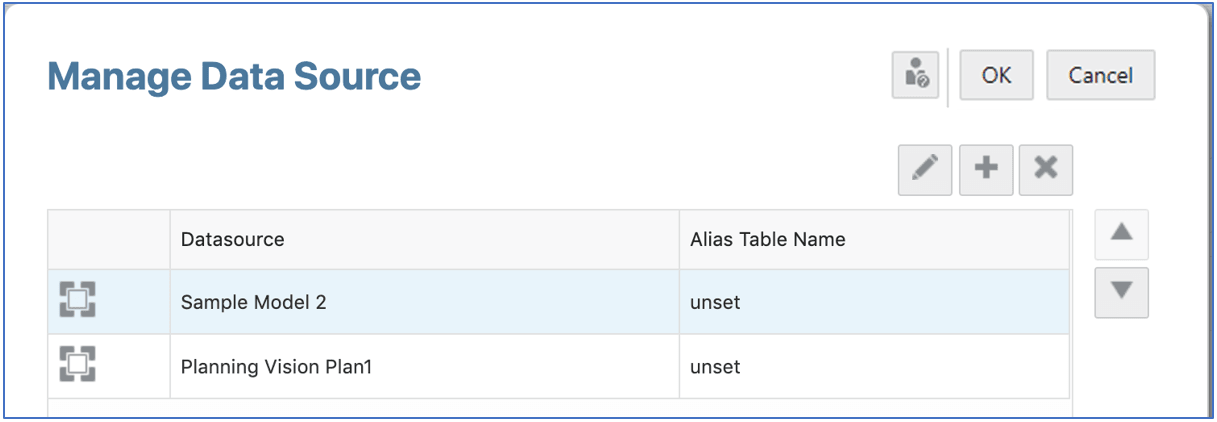Click the unset alias for Sample Model 2
Image resolution: width=1217 pixels, height=422 pixels.
click(x=715, y=301)
